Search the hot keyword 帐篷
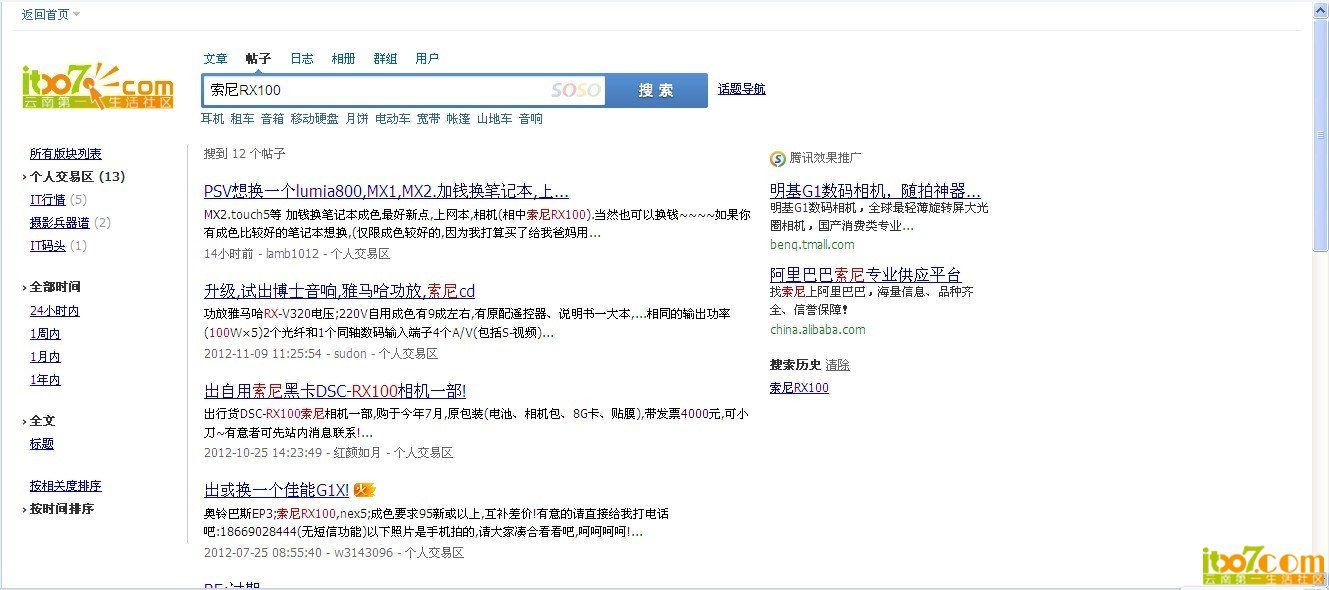The height and width of the screenshot is (590, 1329). point(458,119)
